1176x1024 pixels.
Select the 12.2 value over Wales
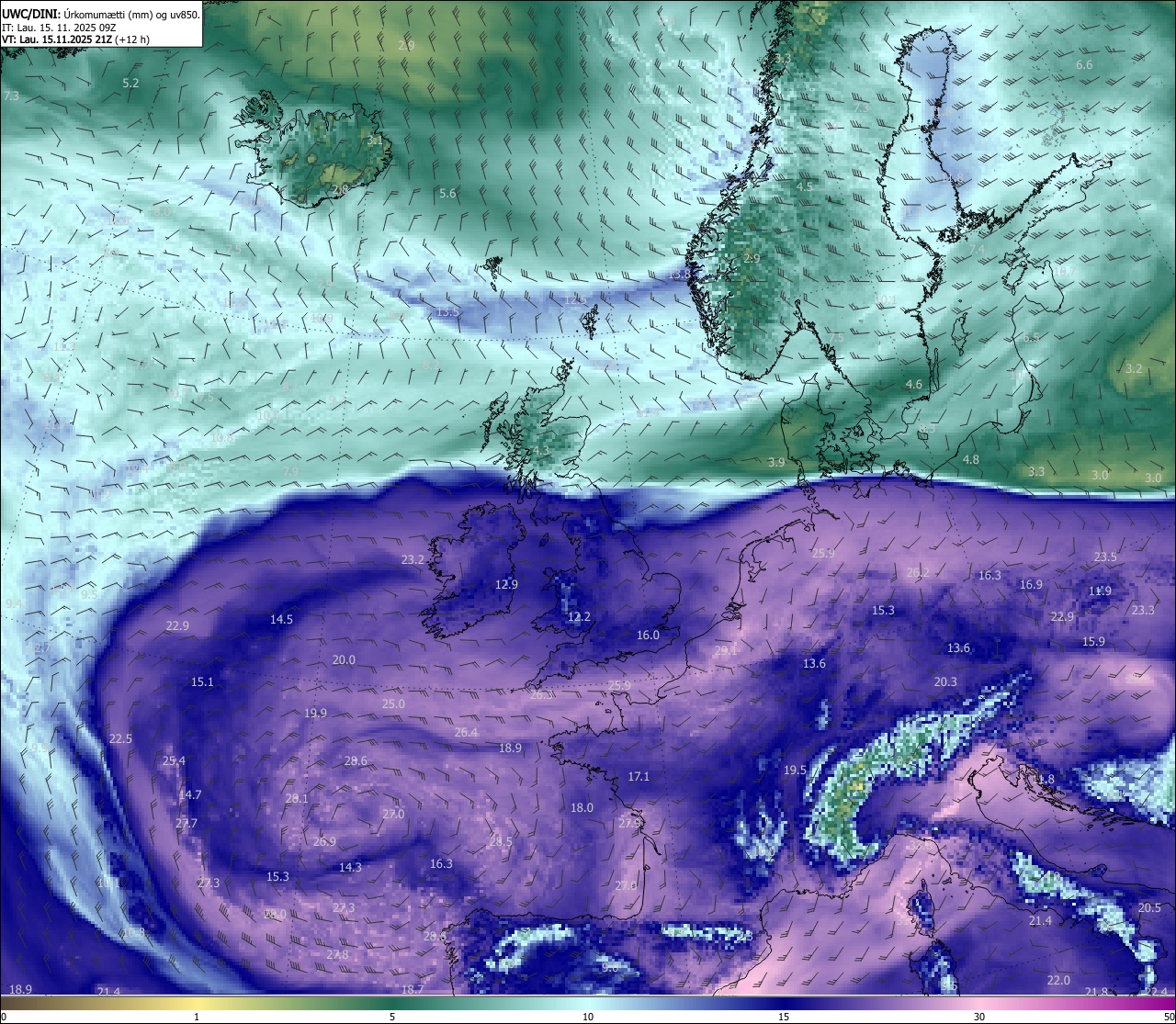coord(579,617)
